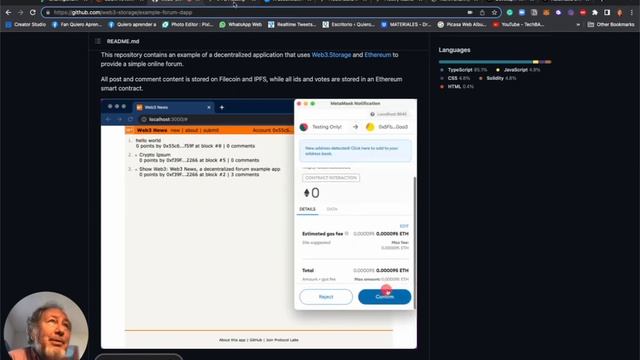Switch to the DETAILS tab in MetaMask screenshot
The image size is (640, 360).
pos(307,209)
